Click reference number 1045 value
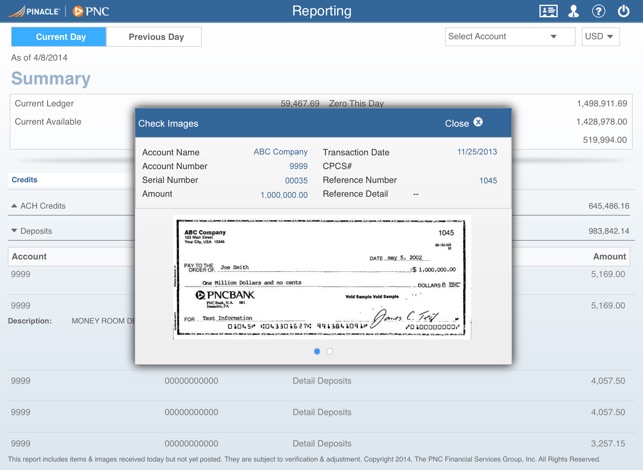The width and height of the screenshot is (643, 470). 488,180
